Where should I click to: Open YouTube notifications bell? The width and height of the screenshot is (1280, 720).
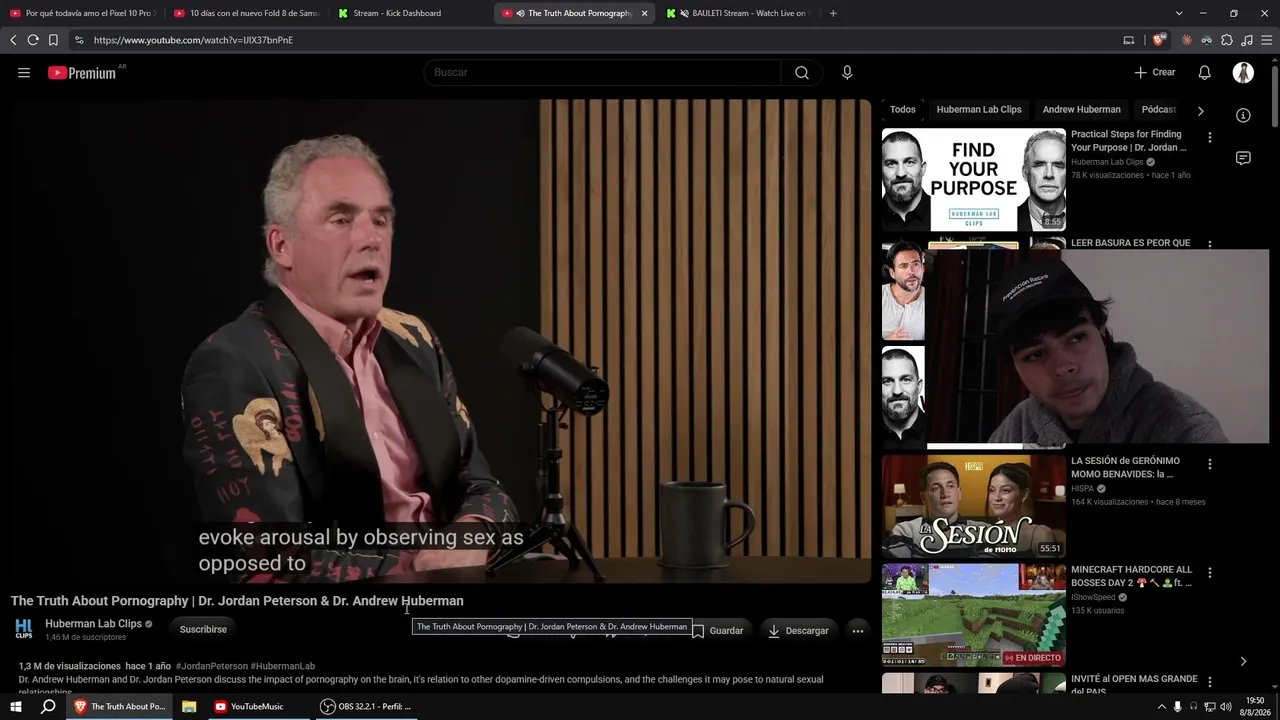(1205, 72)
